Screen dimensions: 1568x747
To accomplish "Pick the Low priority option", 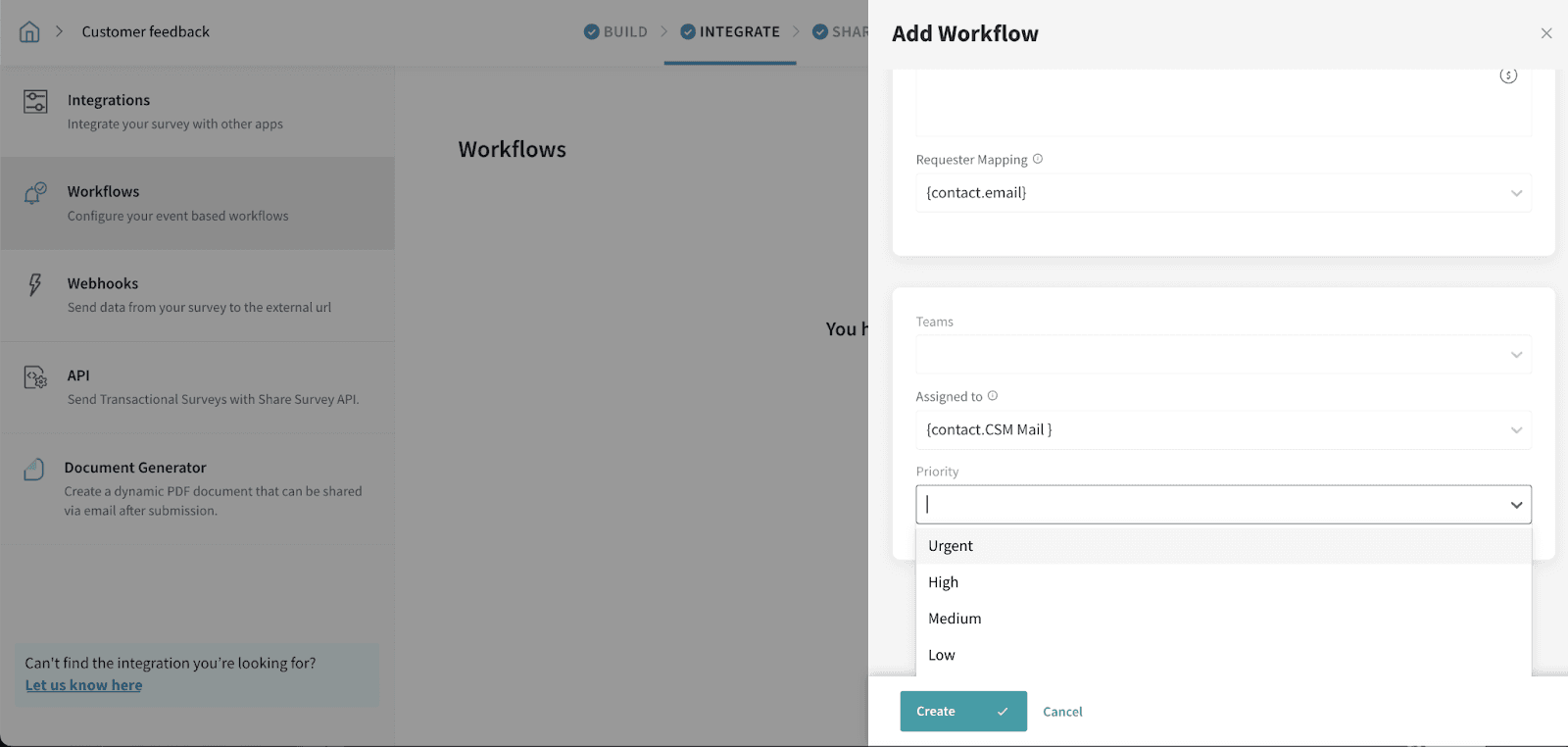I will [942, 655].
